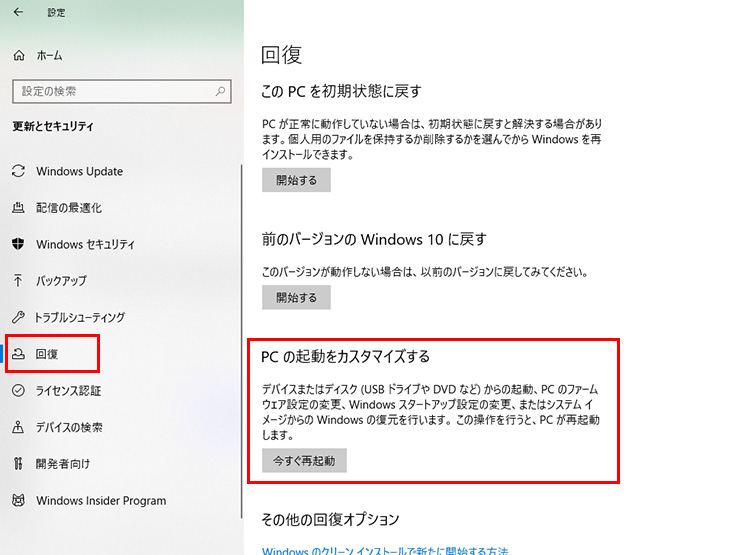Viewport: 750px width, 555px height.
Task: Select ホーム in the sidebar
Action: [x=50, y=57]
